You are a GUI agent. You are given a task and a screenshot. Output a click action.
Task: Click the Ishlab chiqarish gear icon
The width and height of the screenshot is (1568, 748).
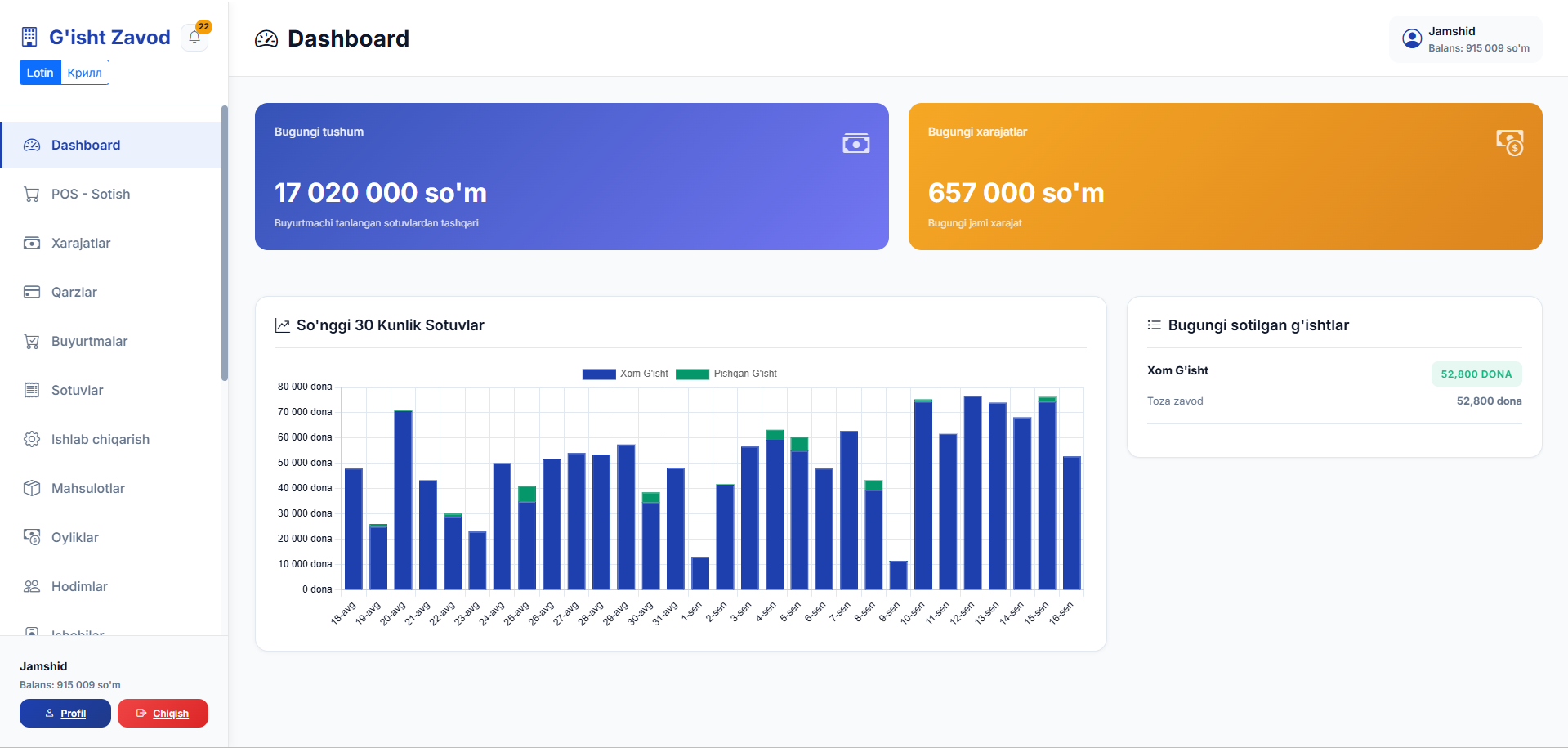[32, 439]
